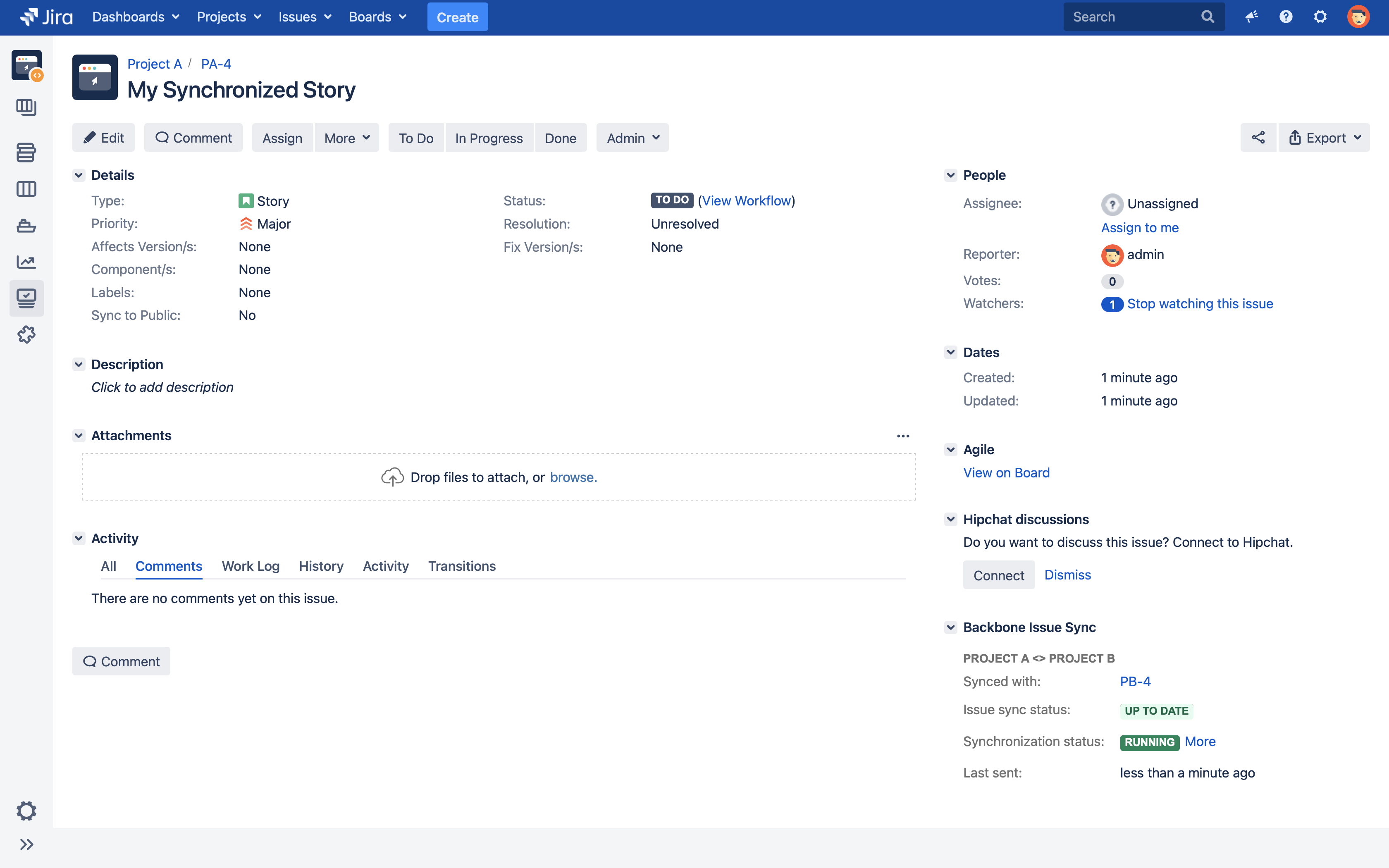The image size is (1389, 868).
Task: Stop watching this issue
Action: tap(1200, 304)
